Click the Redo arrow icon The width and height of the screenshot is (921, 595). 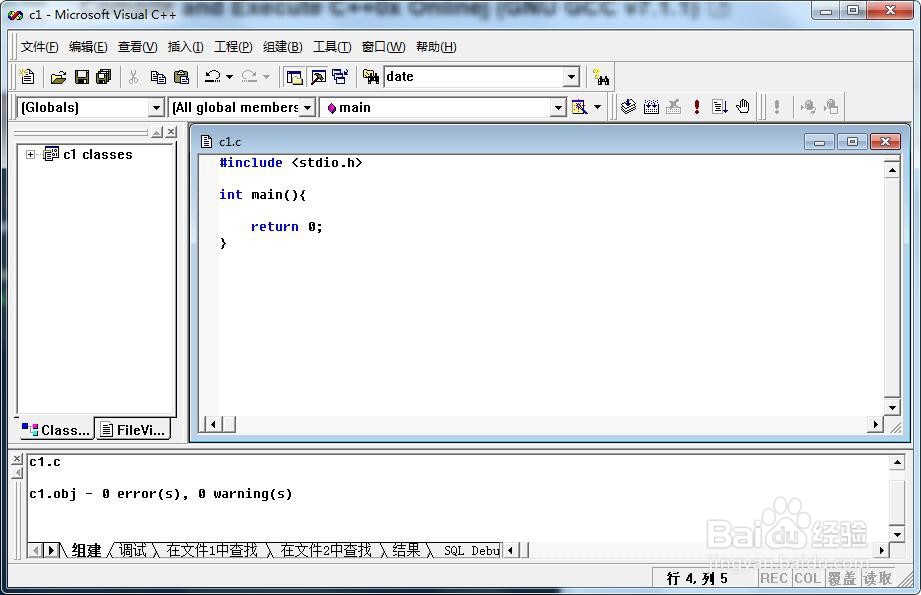pyautogui.click(x=250, y=77)
